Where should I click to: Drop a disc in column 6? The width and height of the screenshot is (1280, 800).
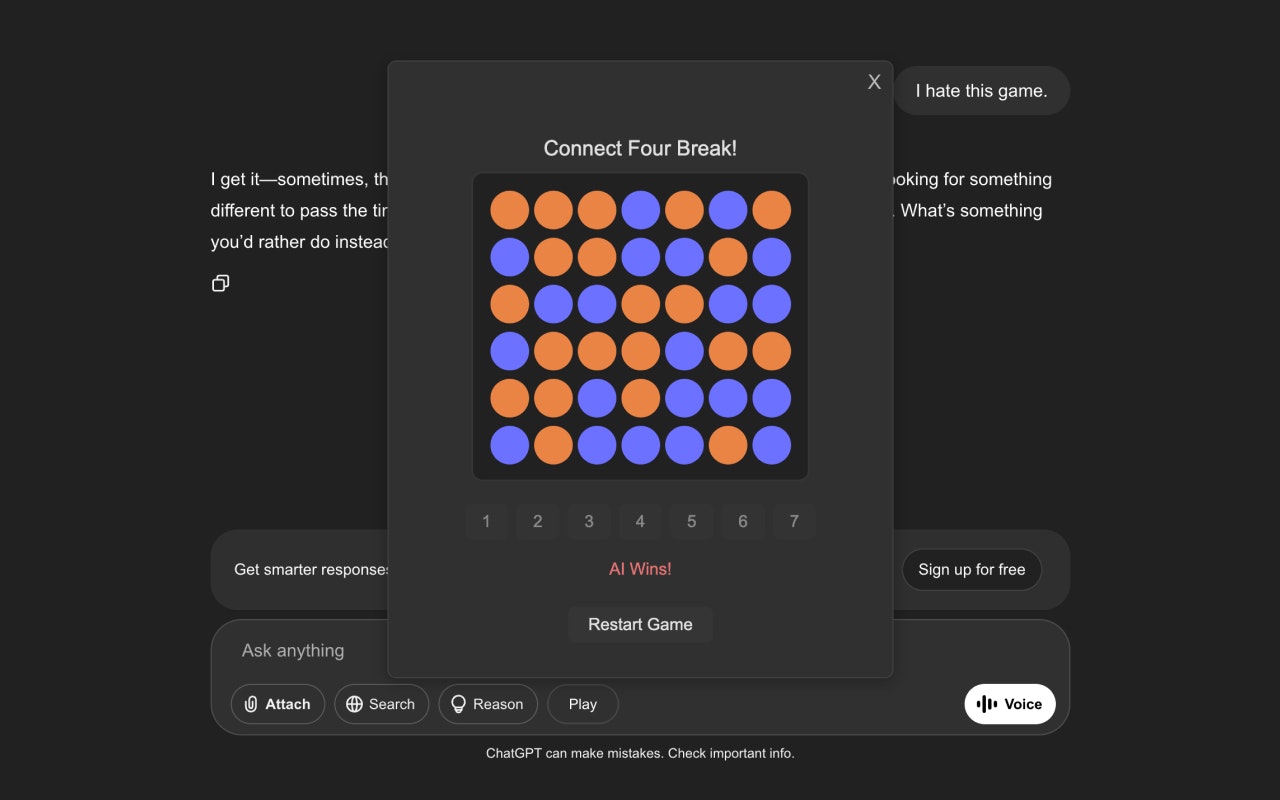coord(743,521)
